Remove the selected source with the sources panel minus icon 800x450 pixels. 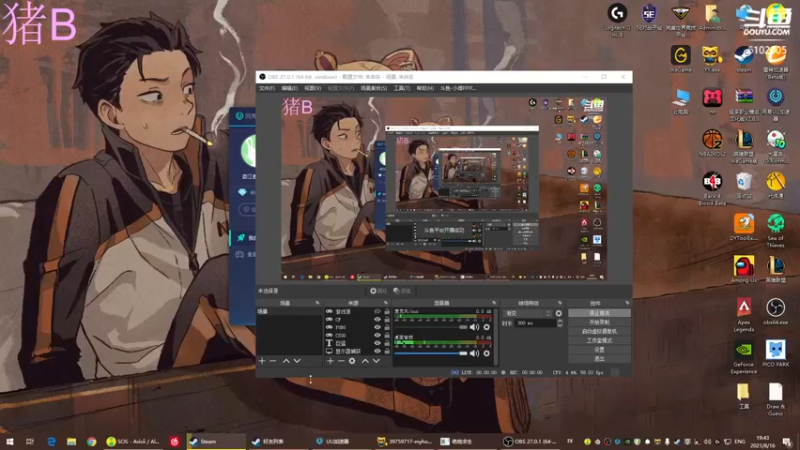[341, 361]
